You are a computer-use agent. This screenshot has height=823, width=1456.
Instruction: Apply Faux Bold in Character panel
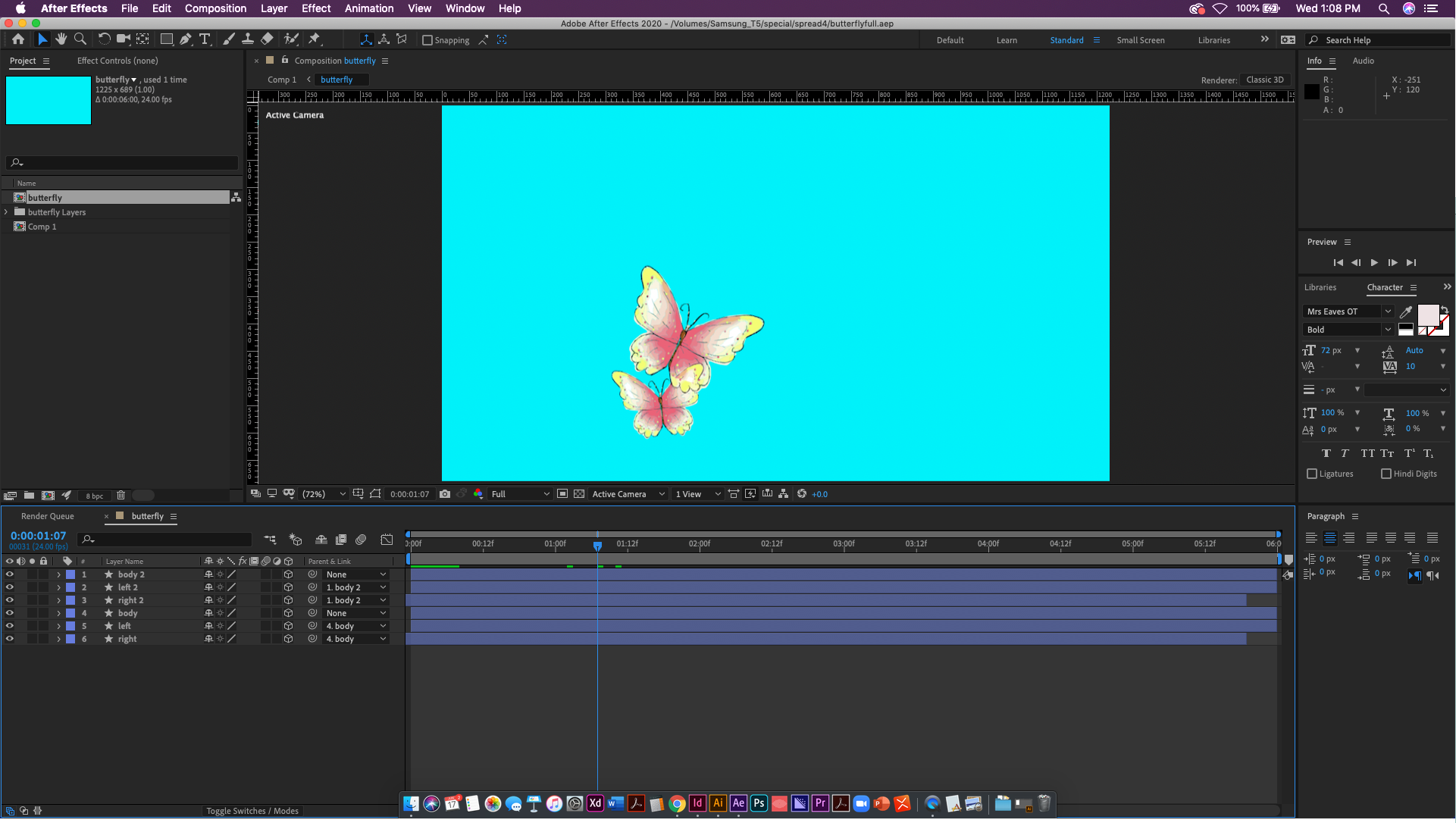[1326, 454]
